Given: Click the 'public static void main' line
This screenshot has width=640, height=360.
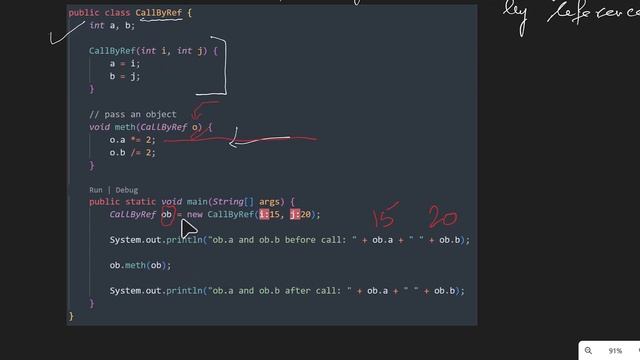Looking at the screenshot, I should (x=191, y=202).
